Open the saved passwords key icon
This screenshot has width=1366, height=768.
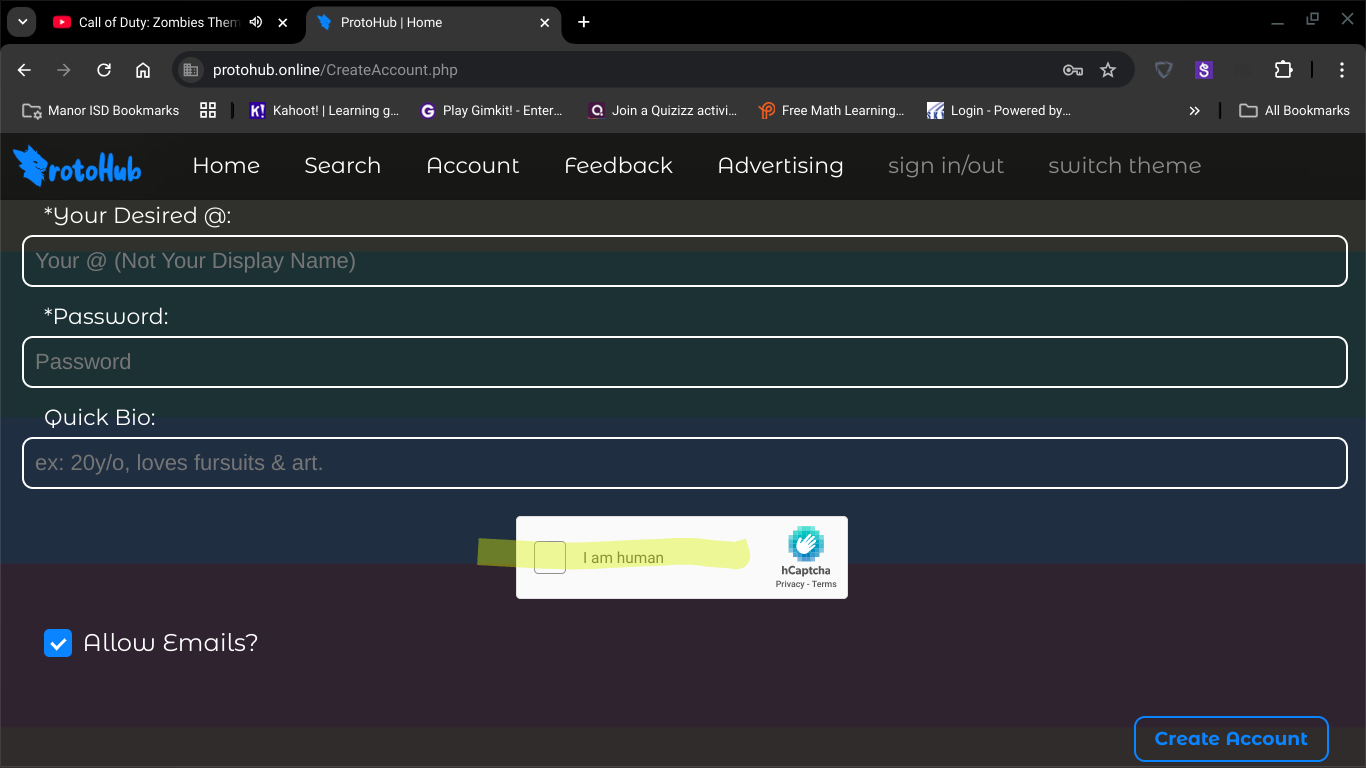[1072, 70]
